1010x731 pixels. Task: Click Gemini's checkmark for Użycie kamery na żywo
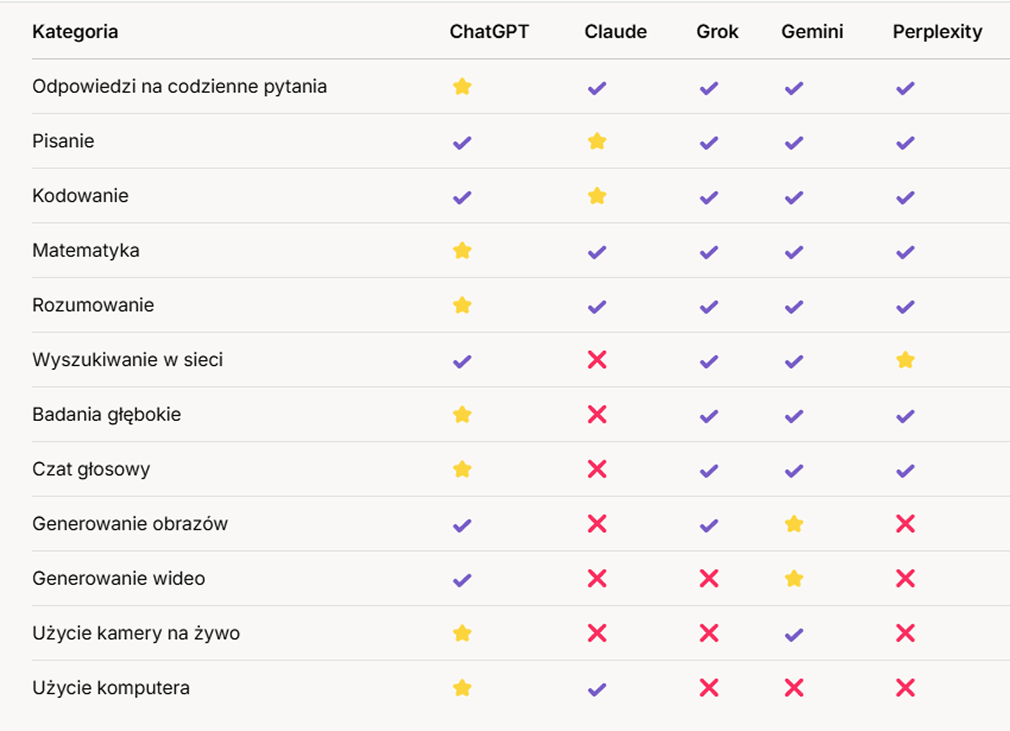click(x=794, y=633)
